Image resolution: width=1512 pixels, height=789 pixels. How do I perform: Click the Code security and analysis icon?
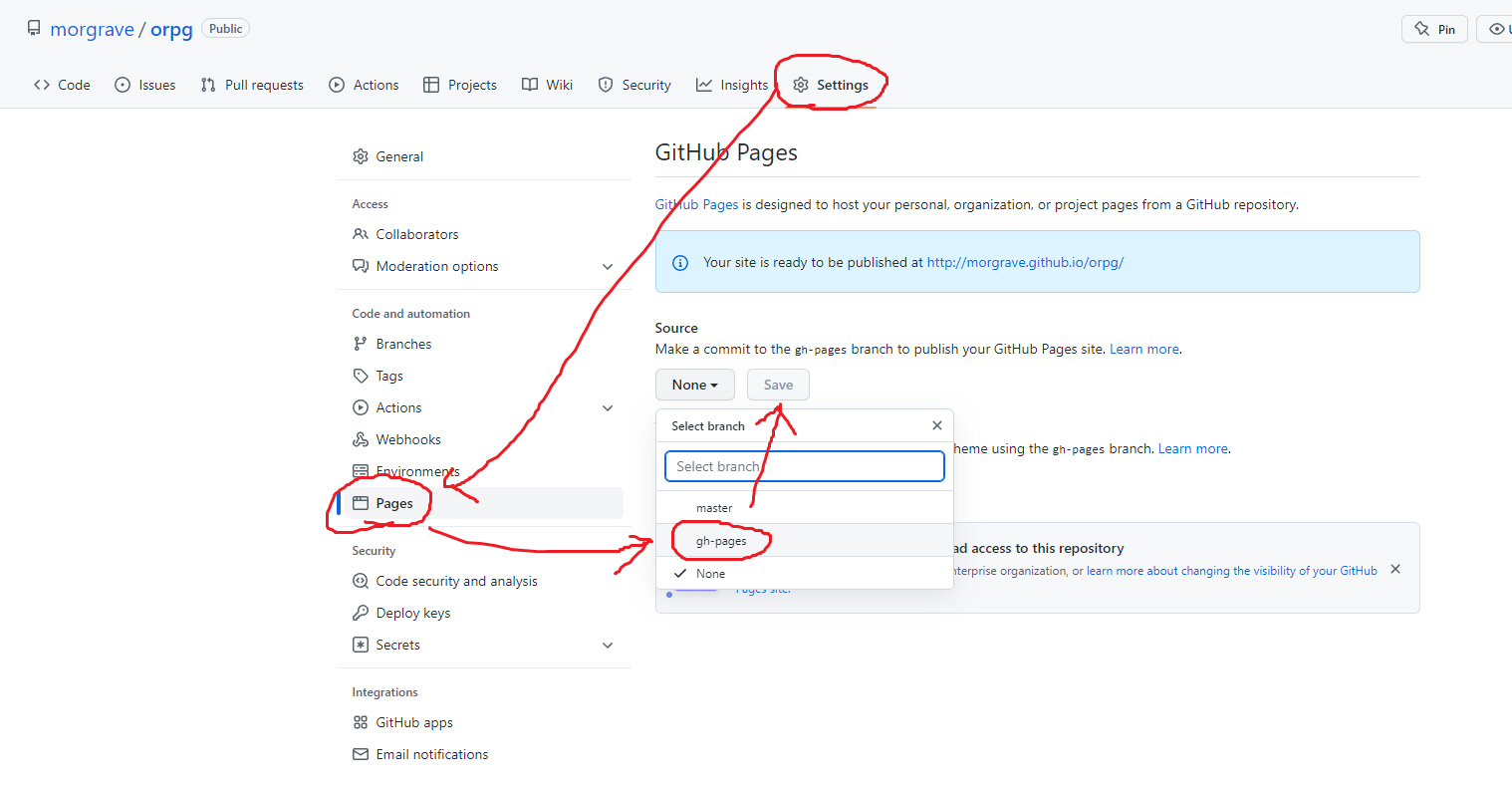tap(361, 581)
